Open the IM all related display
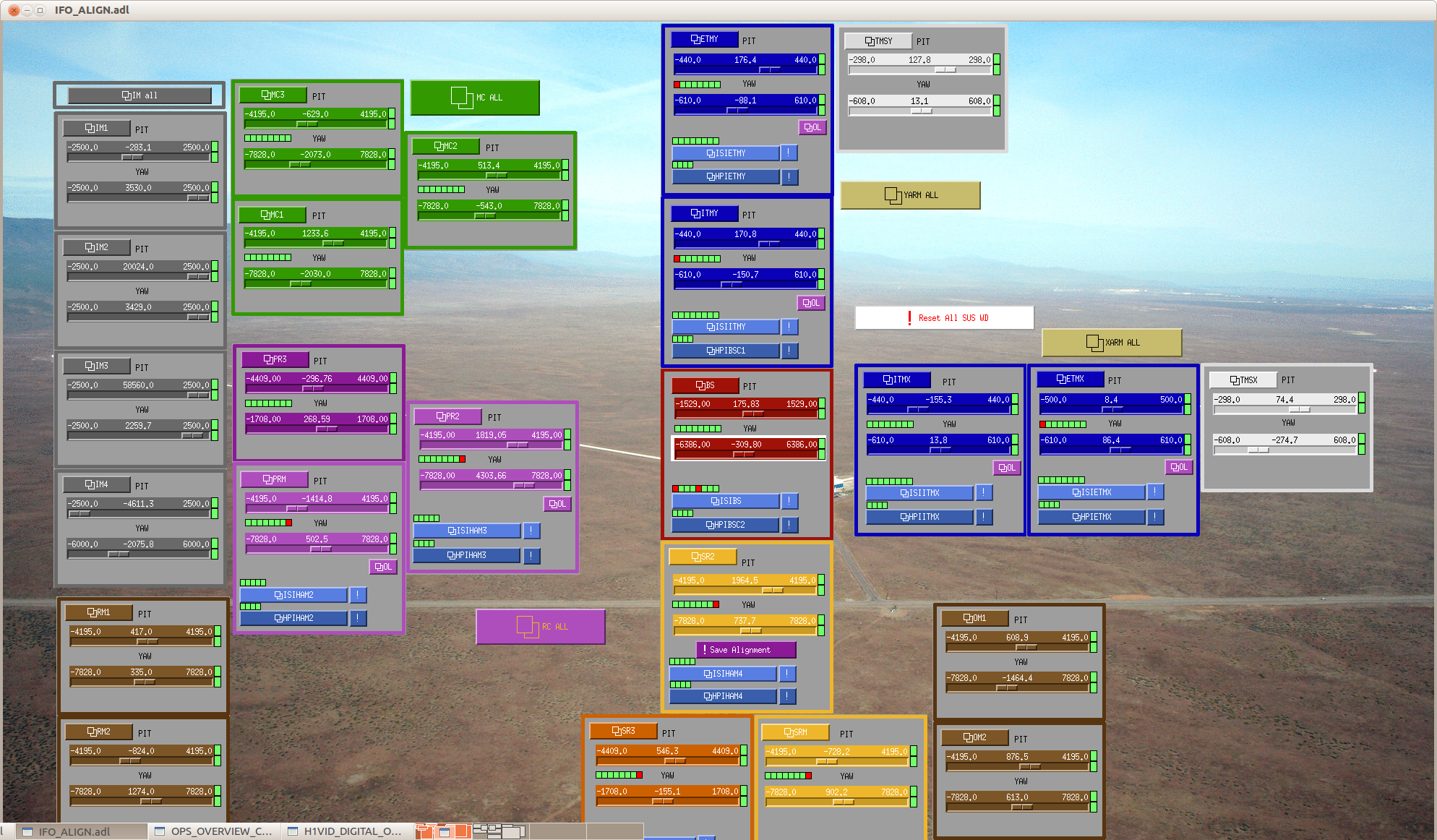Image resolution: width=1437 pixels, height=840 pixels. point(140,95)
